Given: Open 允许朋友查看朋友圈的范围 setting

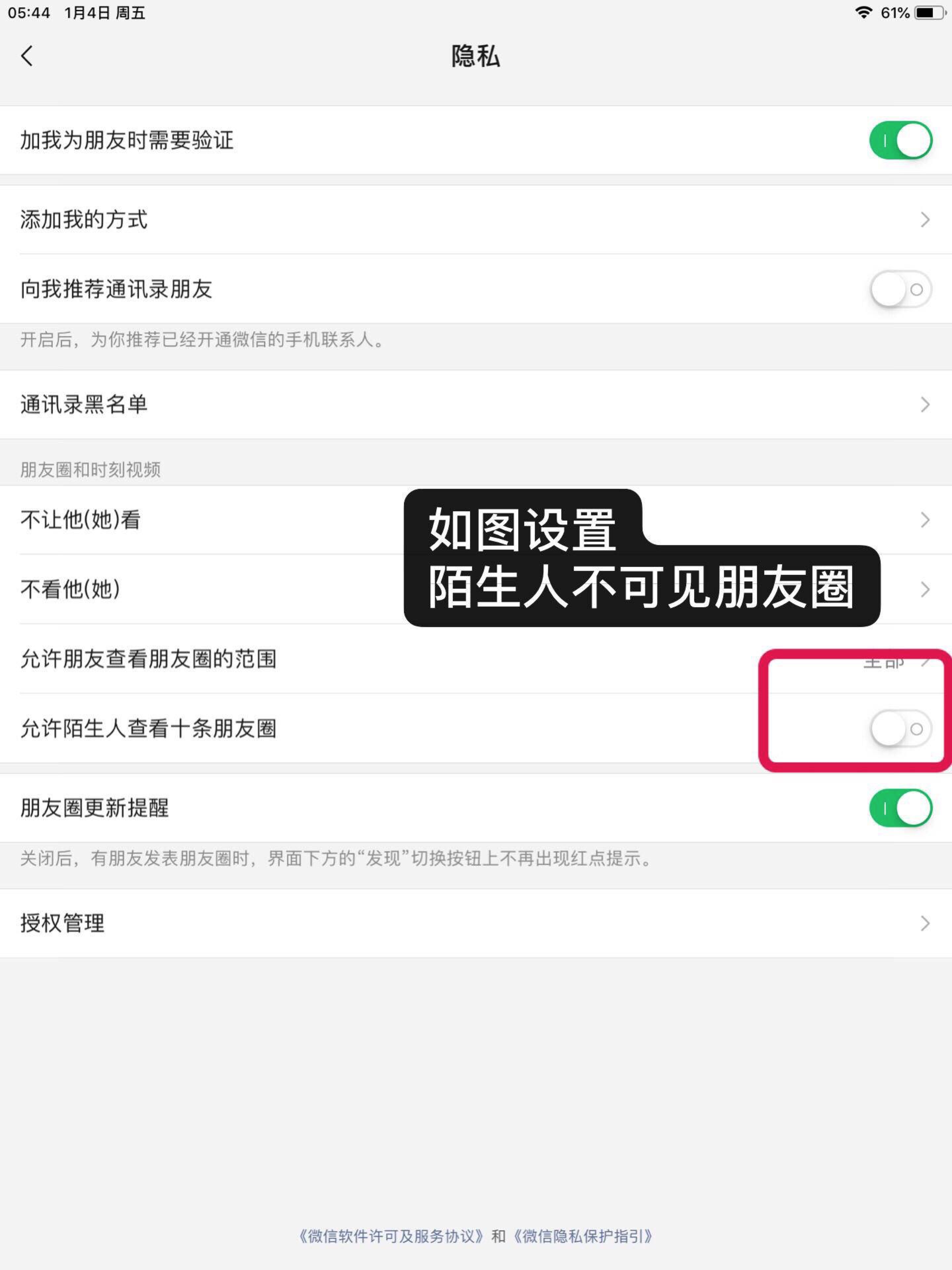Looking at the screenshot, I should tap(476, 658).
